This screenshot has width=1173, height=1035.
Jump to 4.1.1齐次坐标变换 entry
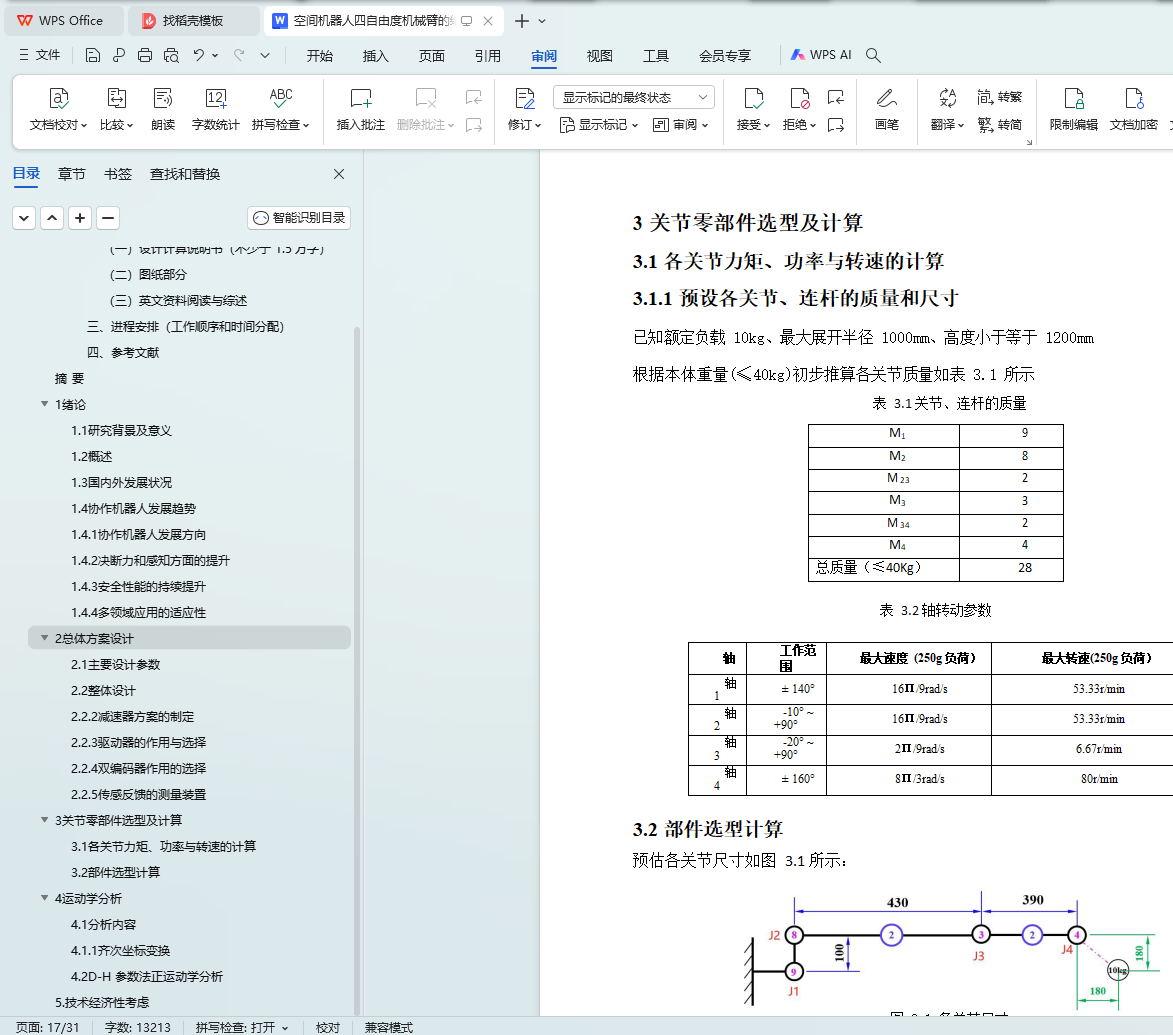point(120,950)
